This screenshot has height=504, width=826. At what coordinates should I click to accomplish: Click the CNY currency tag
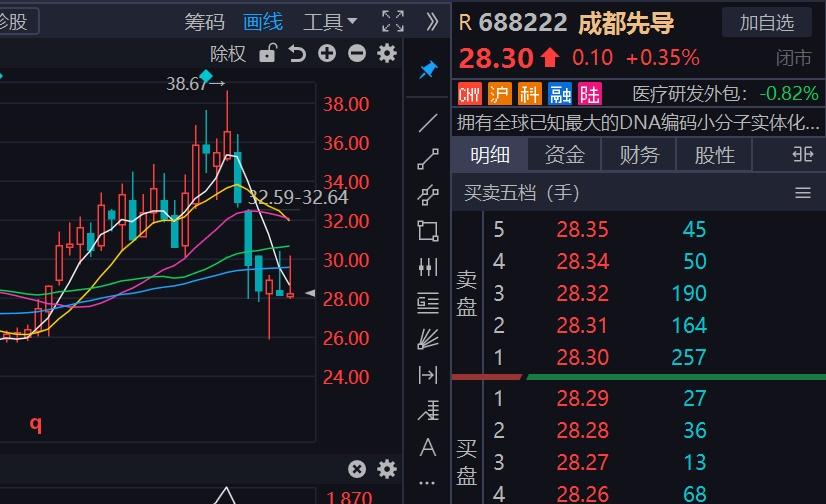469,94
